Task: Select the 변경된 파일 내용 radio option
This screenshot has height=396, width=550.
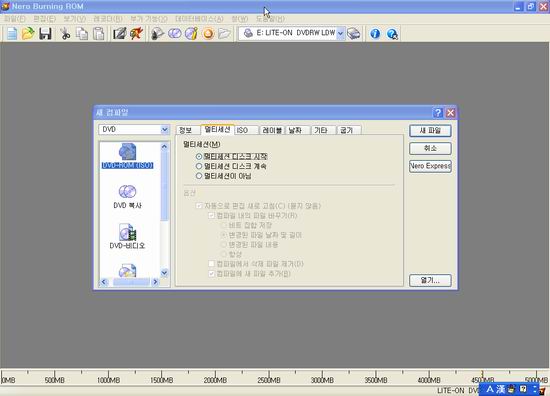Action: coord(224,244)
